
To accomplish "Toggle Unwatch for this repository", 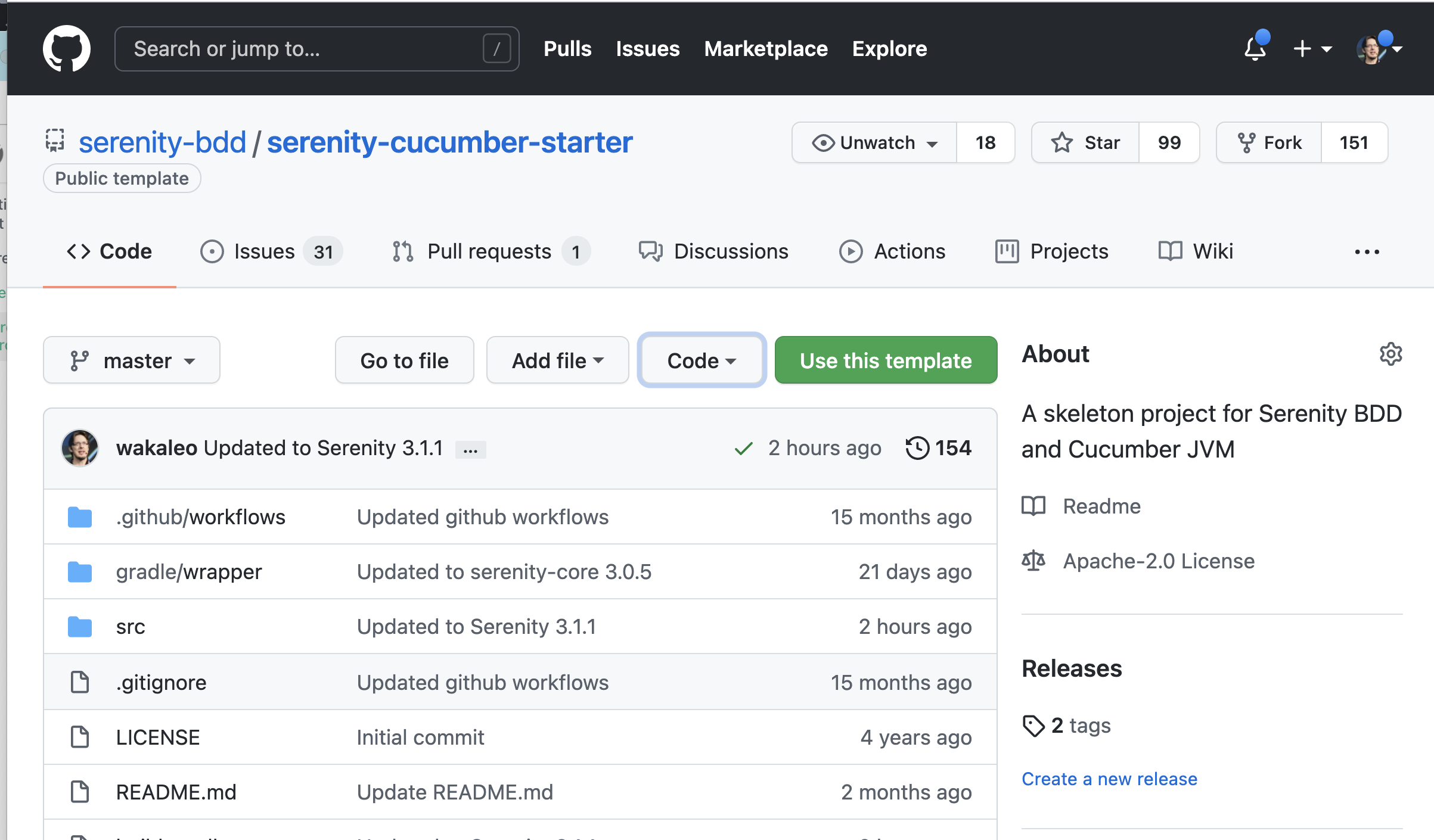I will coord(874,143).
